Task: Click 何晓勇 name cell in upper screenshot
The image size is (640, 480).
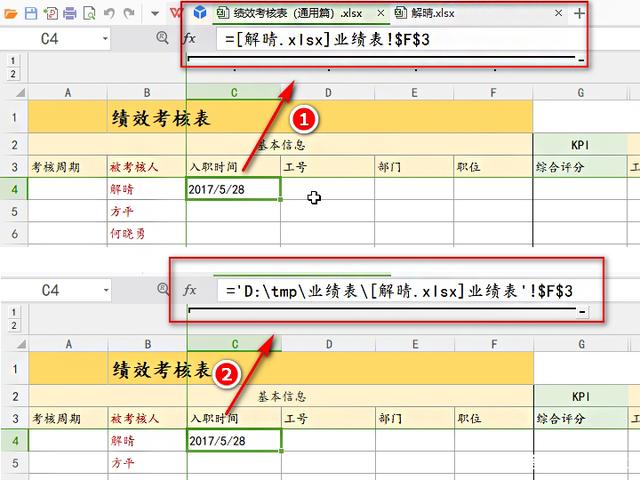Action: tap(147, 233)
